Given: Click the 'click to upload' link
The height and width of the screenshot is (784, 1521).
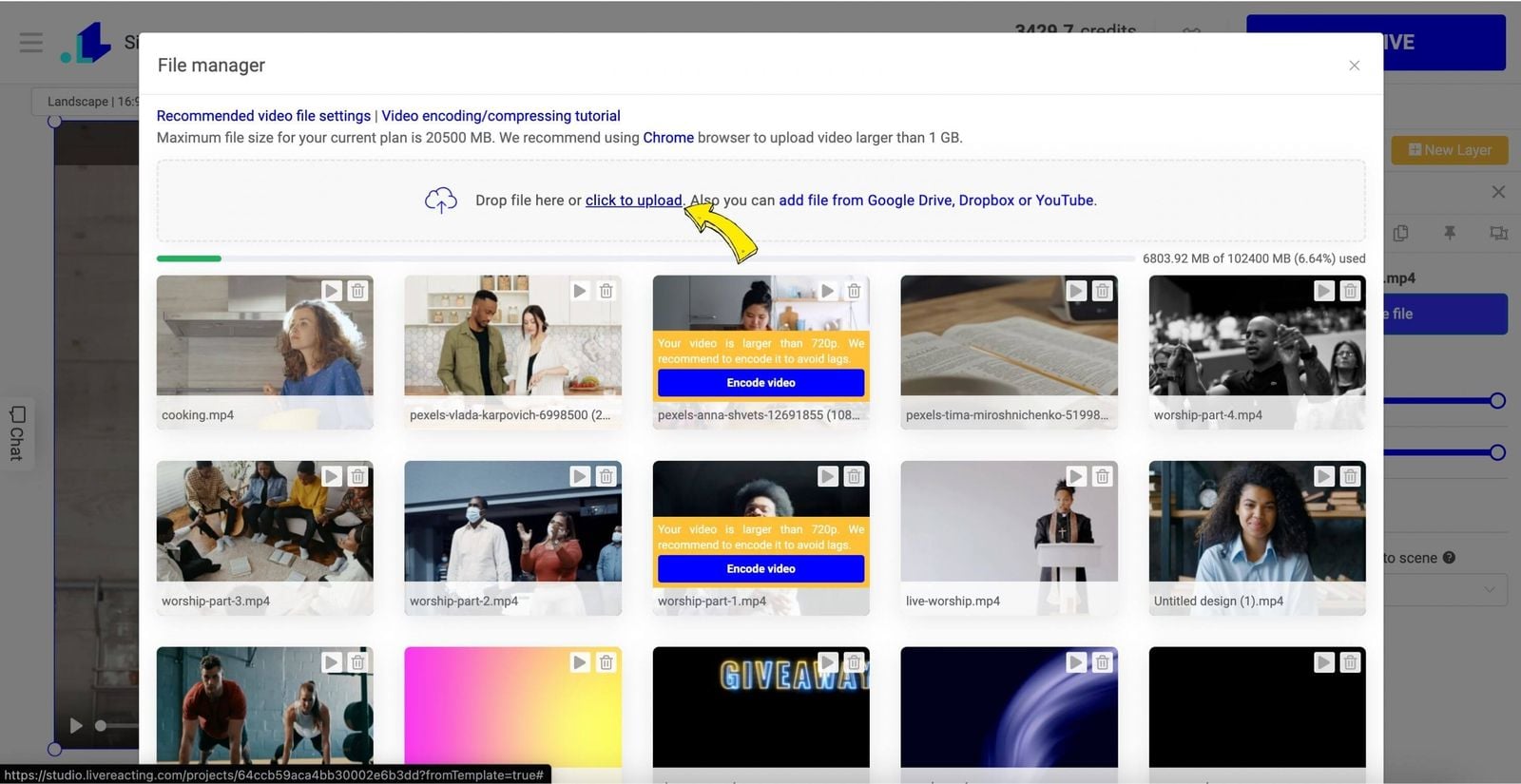Looking at the screenshot, I should tap(633, 201).
